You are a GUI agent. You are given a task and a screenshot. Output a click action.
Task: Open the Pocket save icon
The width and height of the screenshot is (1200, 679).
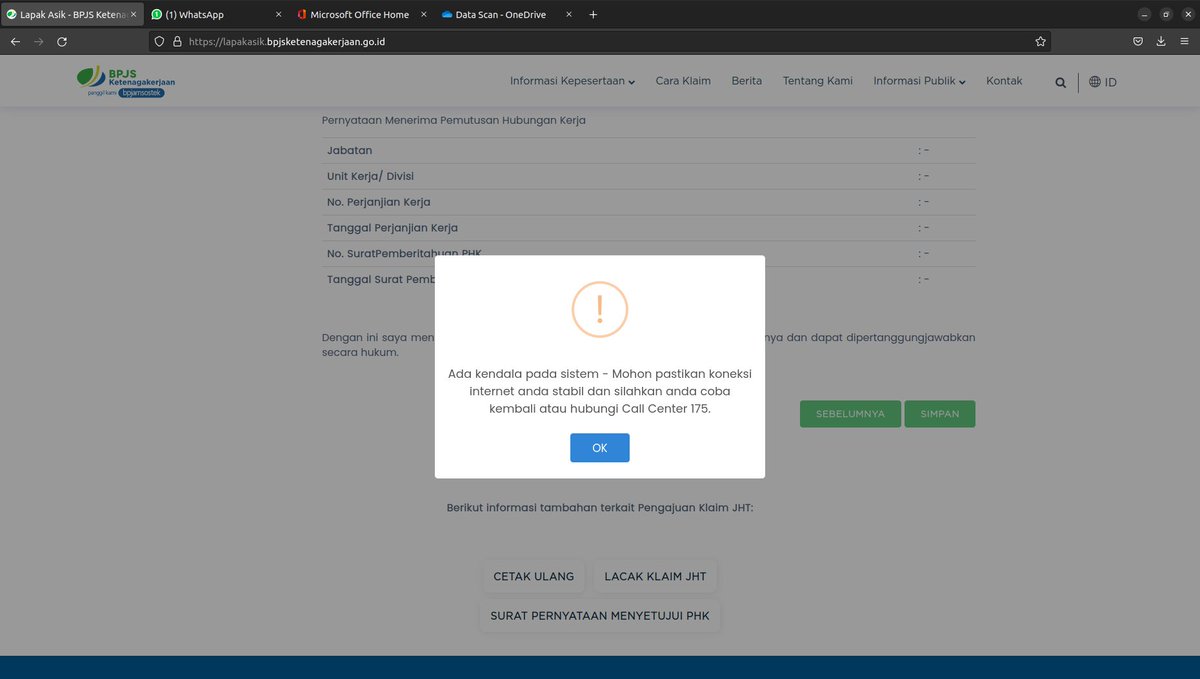(1138, 42)
